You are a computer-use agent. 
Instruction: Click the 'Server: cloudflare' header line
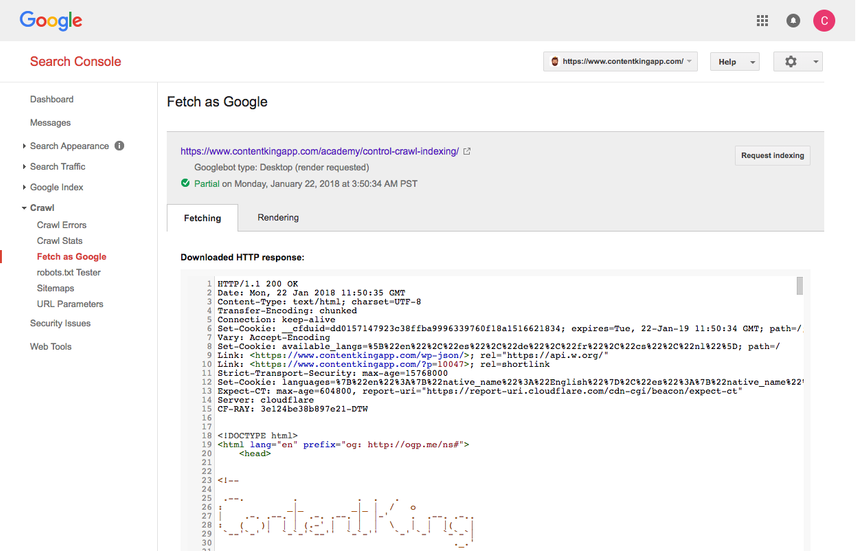point(265,400)
